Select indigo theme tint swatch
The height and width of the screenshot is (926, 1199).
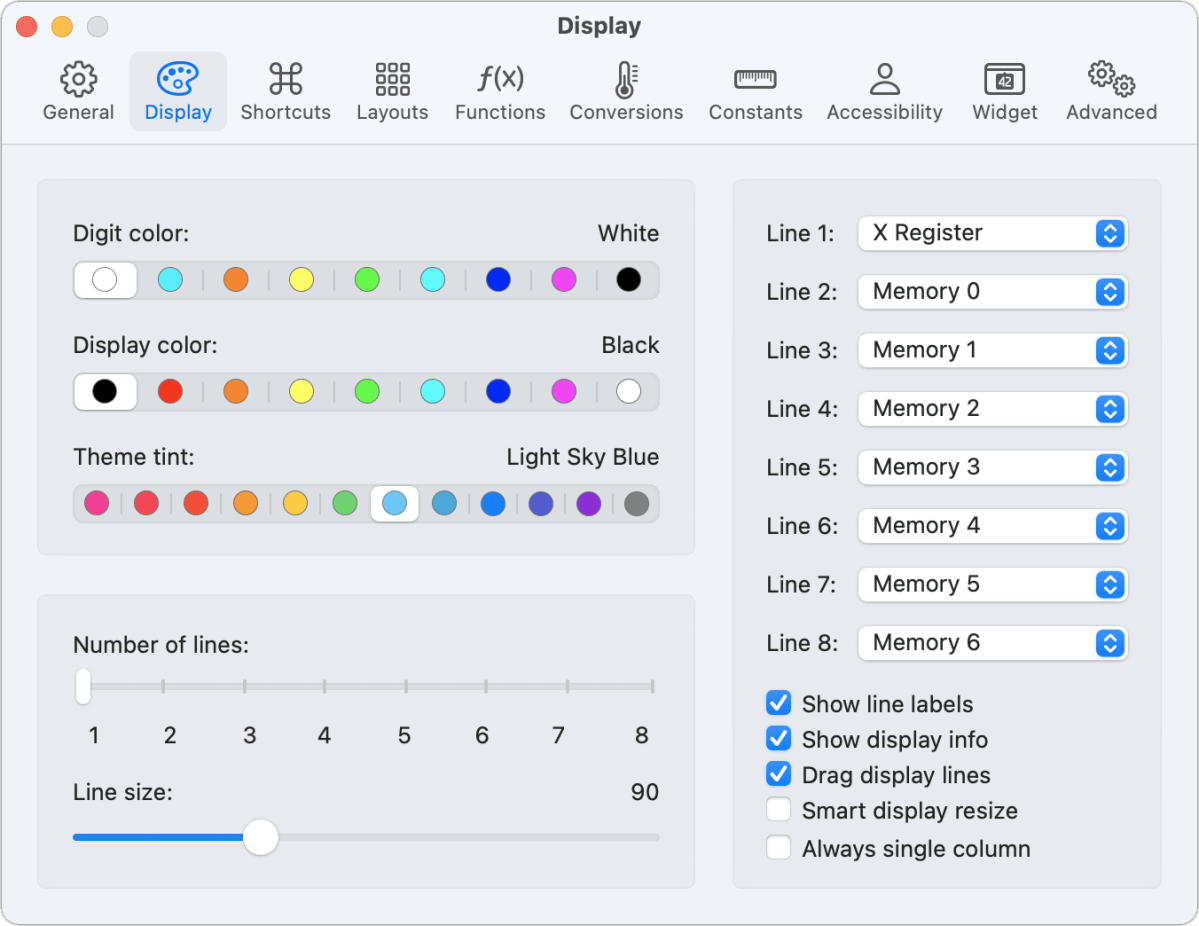[x=541, y=504]
